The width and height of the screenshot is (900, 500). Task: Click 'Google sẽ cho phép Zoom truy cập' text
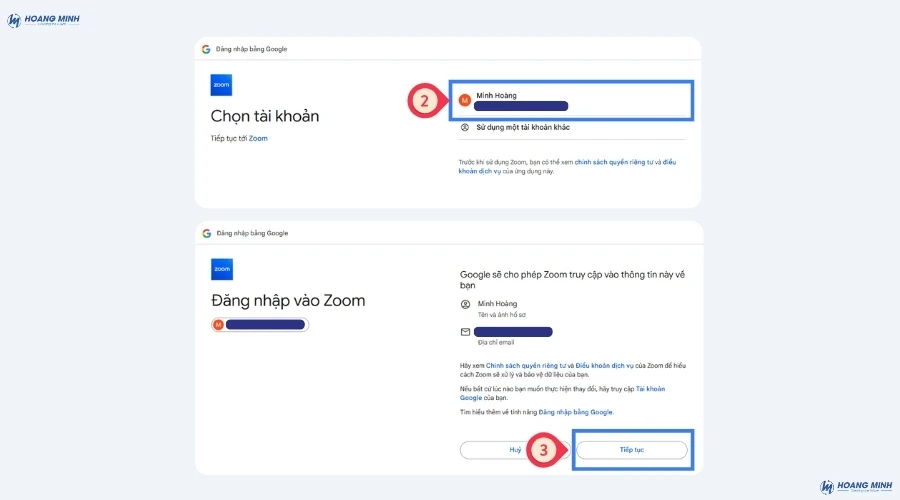572,280
